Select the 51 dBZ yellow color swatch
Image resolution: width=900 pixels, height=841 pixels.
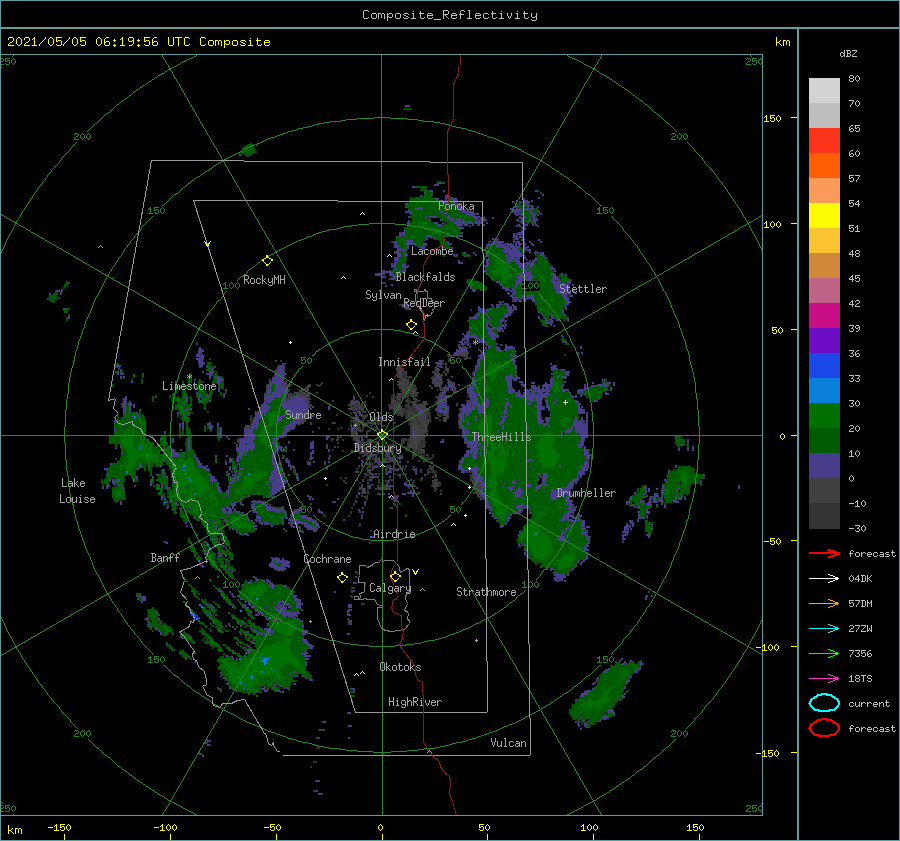(824, 215)
